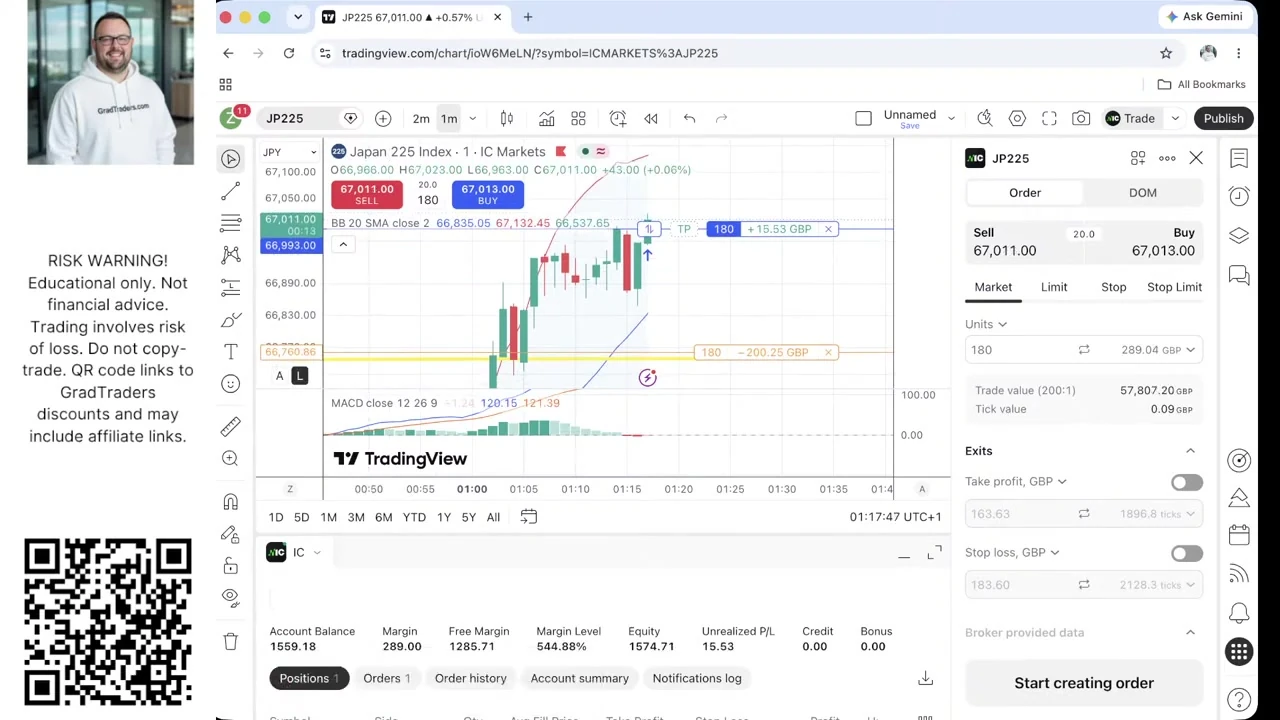1280x720 pixels.
Task: Toggle hide all drawings eye icon
Action: point(231,598)
